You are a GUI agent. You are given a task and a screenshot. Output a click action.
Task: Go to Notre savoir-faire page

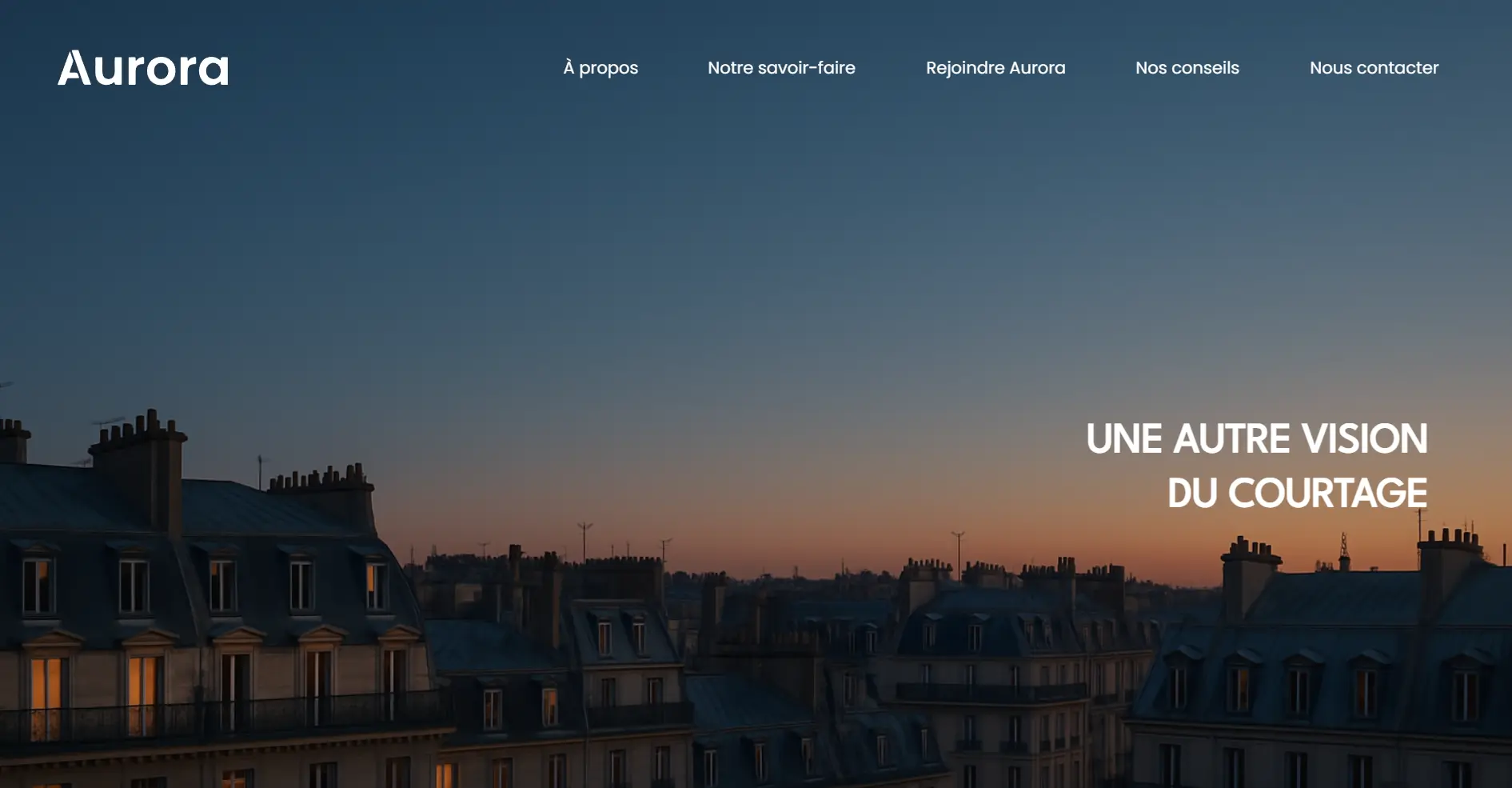[x=781, y=68]
